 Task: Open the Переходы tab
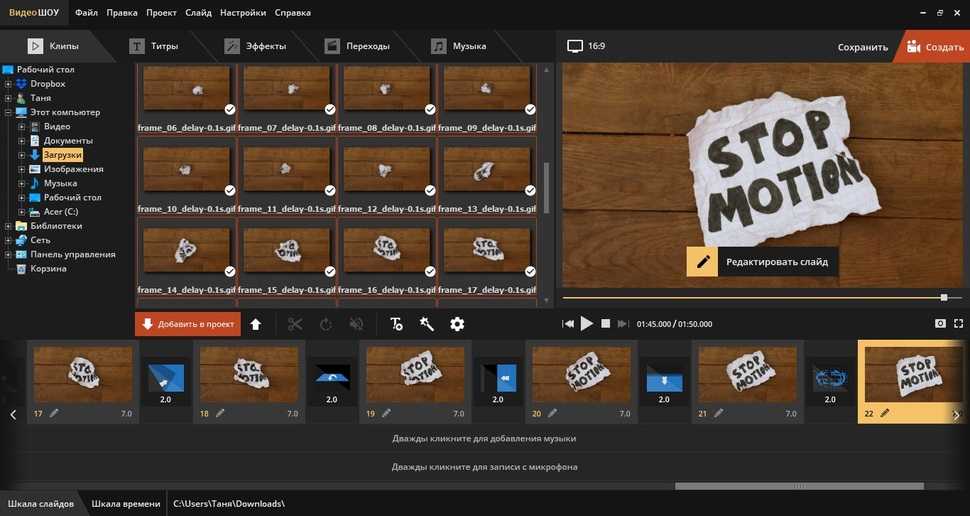point(356,47)
